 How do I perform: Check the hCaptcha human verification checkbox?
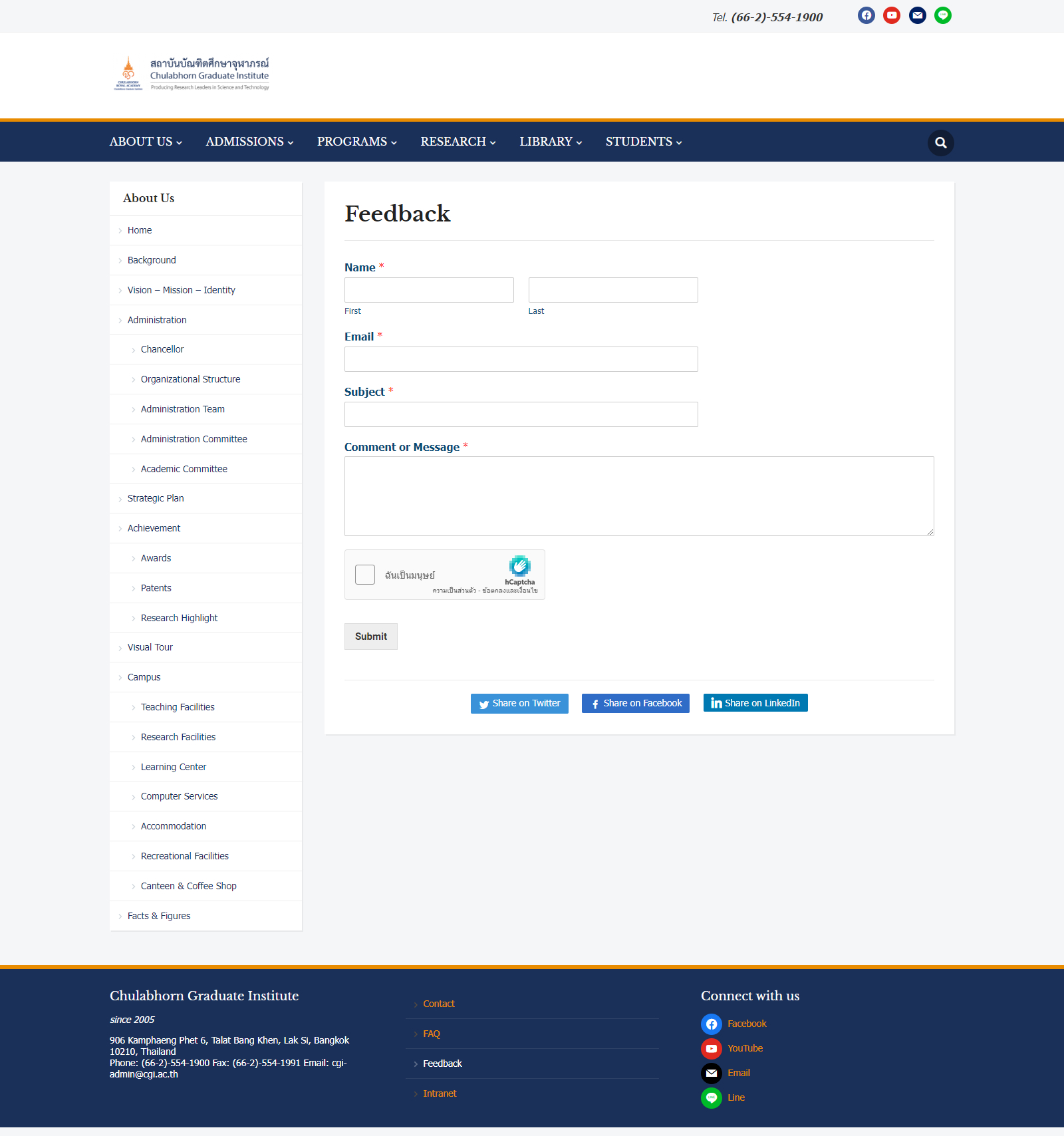pyautogui.click(x=365, y=575)
